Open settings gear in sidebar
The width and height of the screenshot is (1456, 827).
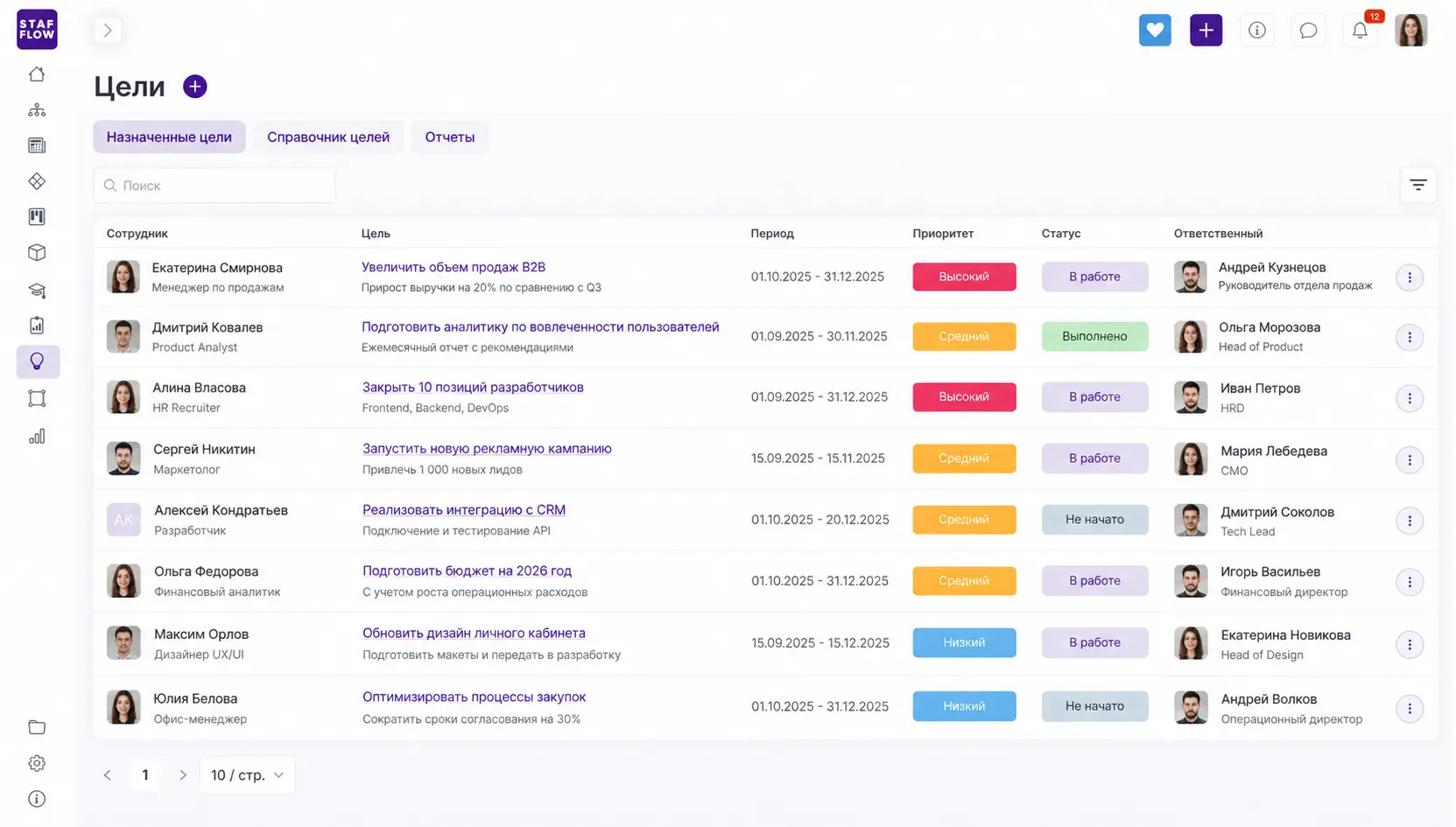[37, 763]
